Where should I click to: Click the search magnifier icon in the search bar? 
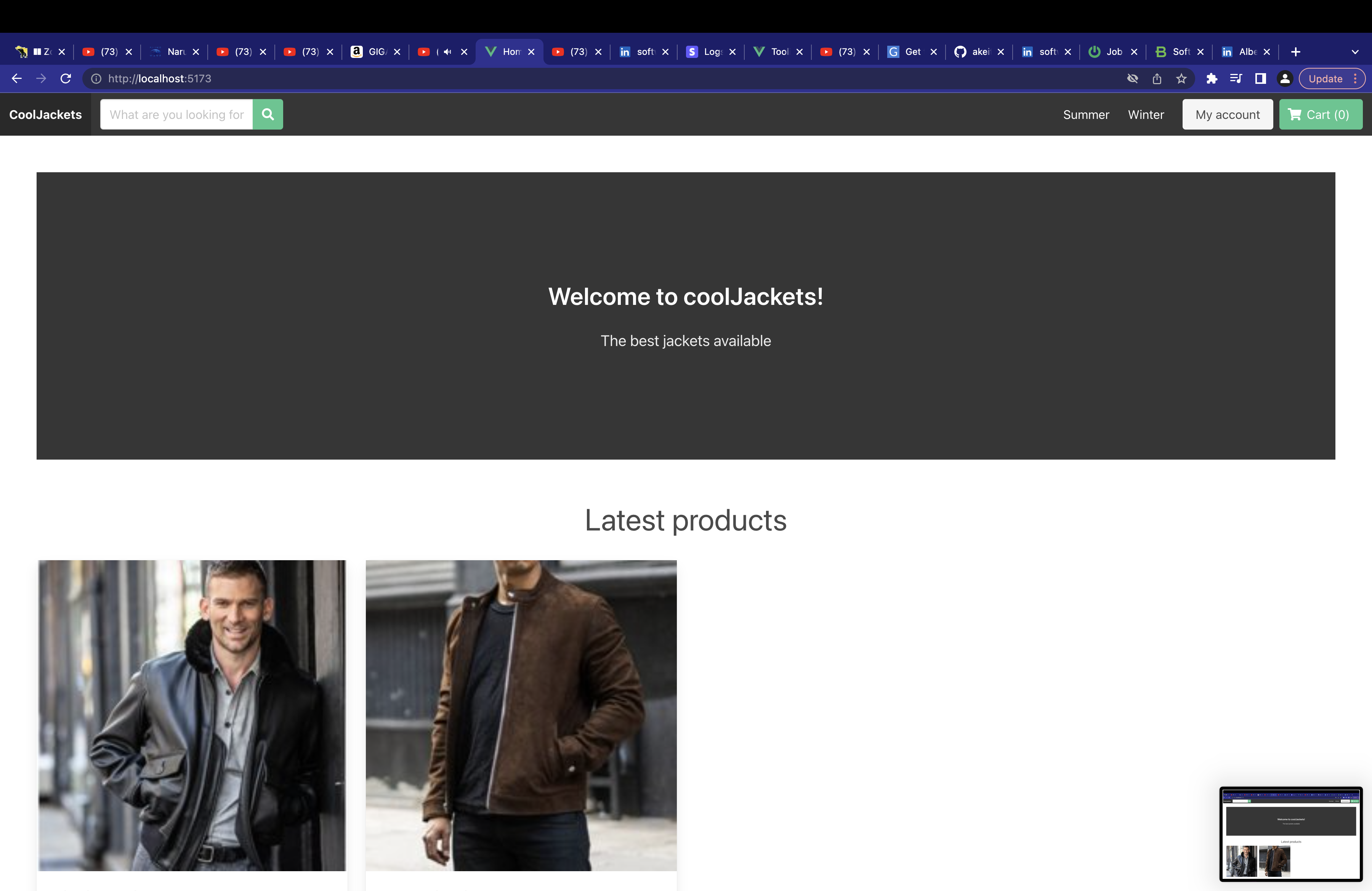pyautogui.click(x=268, y=114)
